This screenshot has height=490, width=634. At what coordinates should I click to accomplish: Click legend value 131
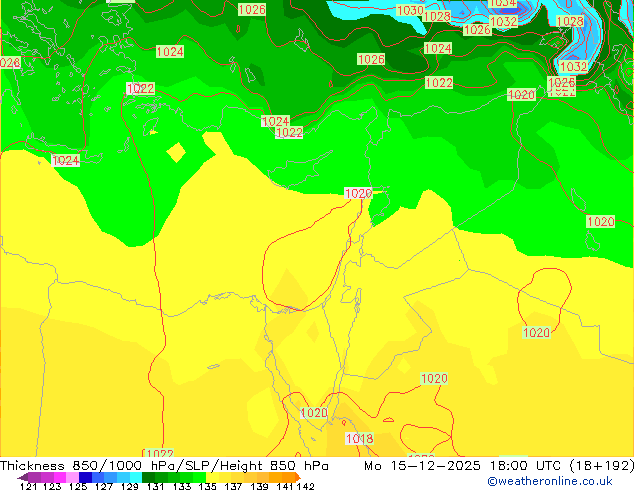(155, 486)
